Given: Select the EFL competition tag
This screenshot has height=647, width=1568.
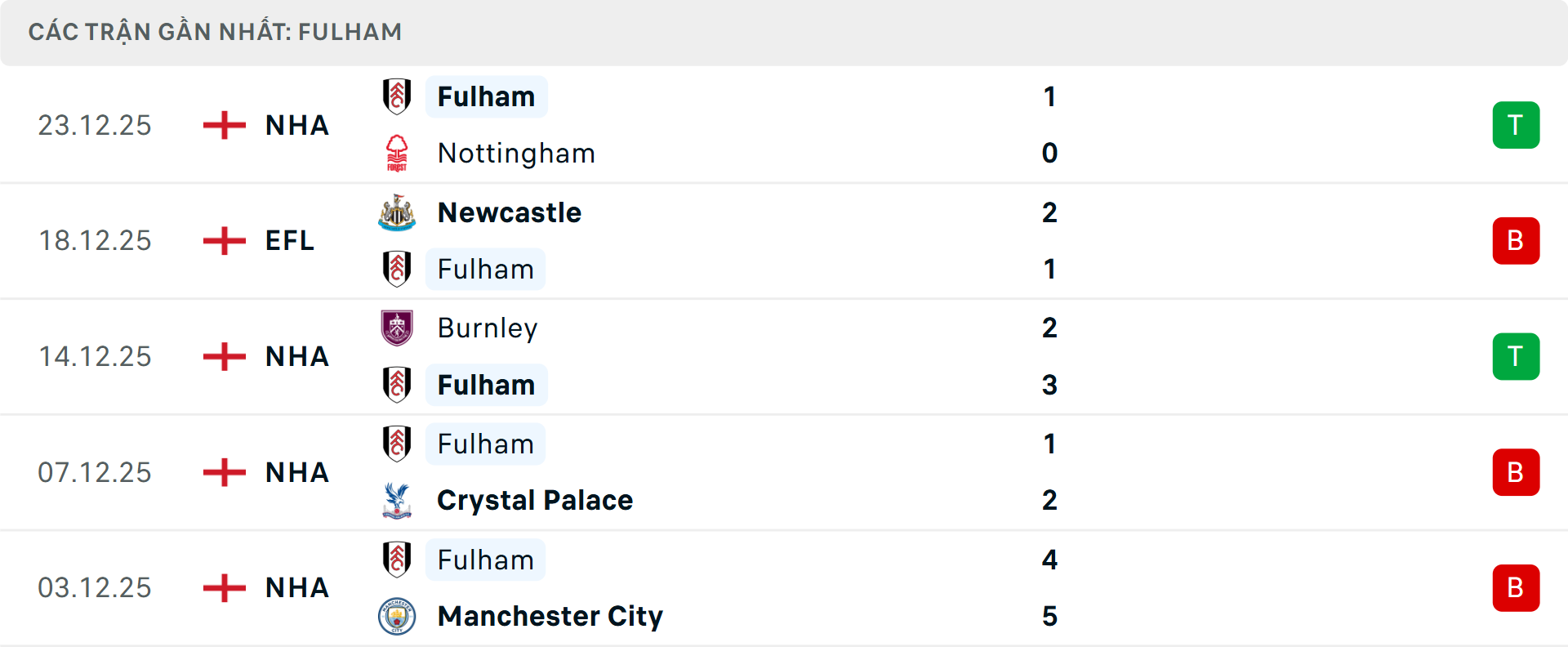Looking at the screenshot, I should pos(289,240).
